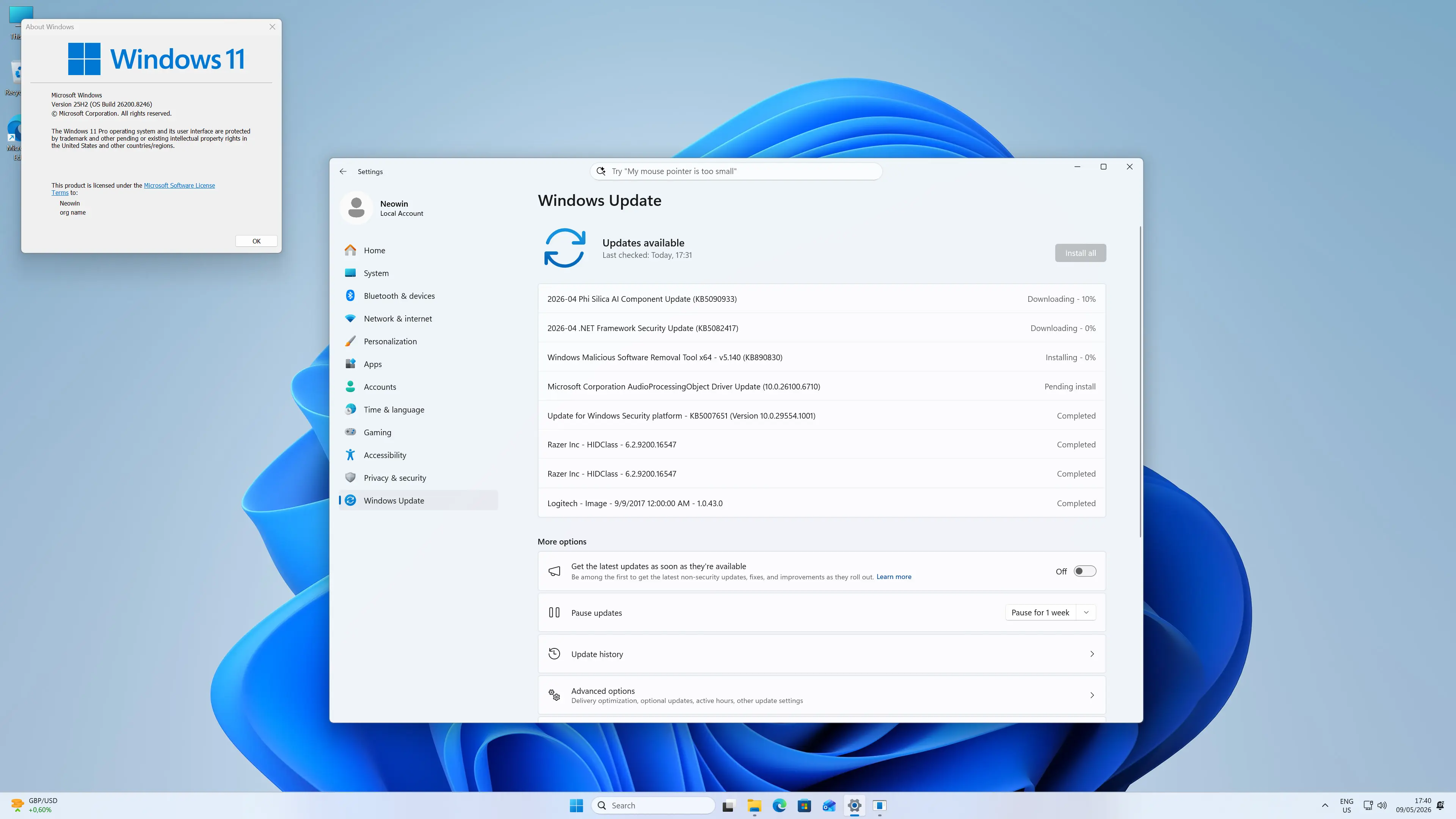Toggle 'Get the latest updates' switch
This screenshot has width=1456, height=819.
tap(1085, 571)
